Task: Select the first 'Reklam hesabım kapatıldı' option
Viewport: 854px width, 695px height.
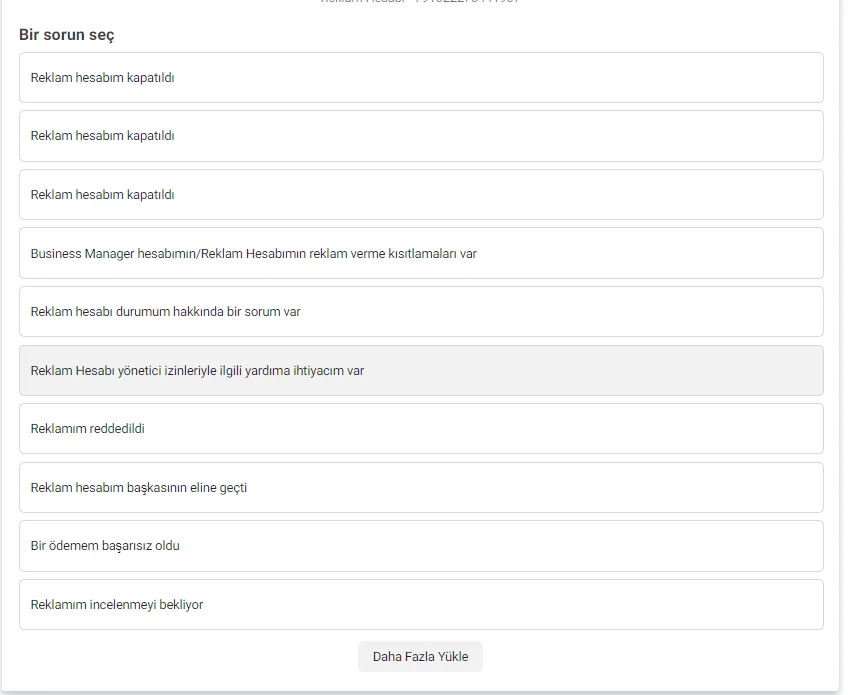Action: click(420, 78)
